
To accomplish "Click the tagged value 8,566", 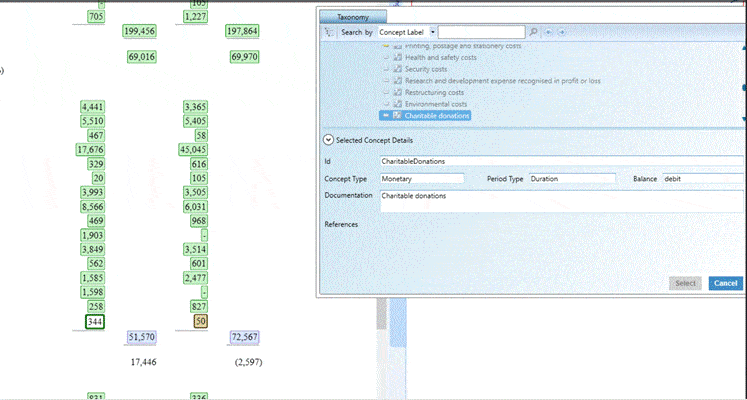I will click(92, 207).
